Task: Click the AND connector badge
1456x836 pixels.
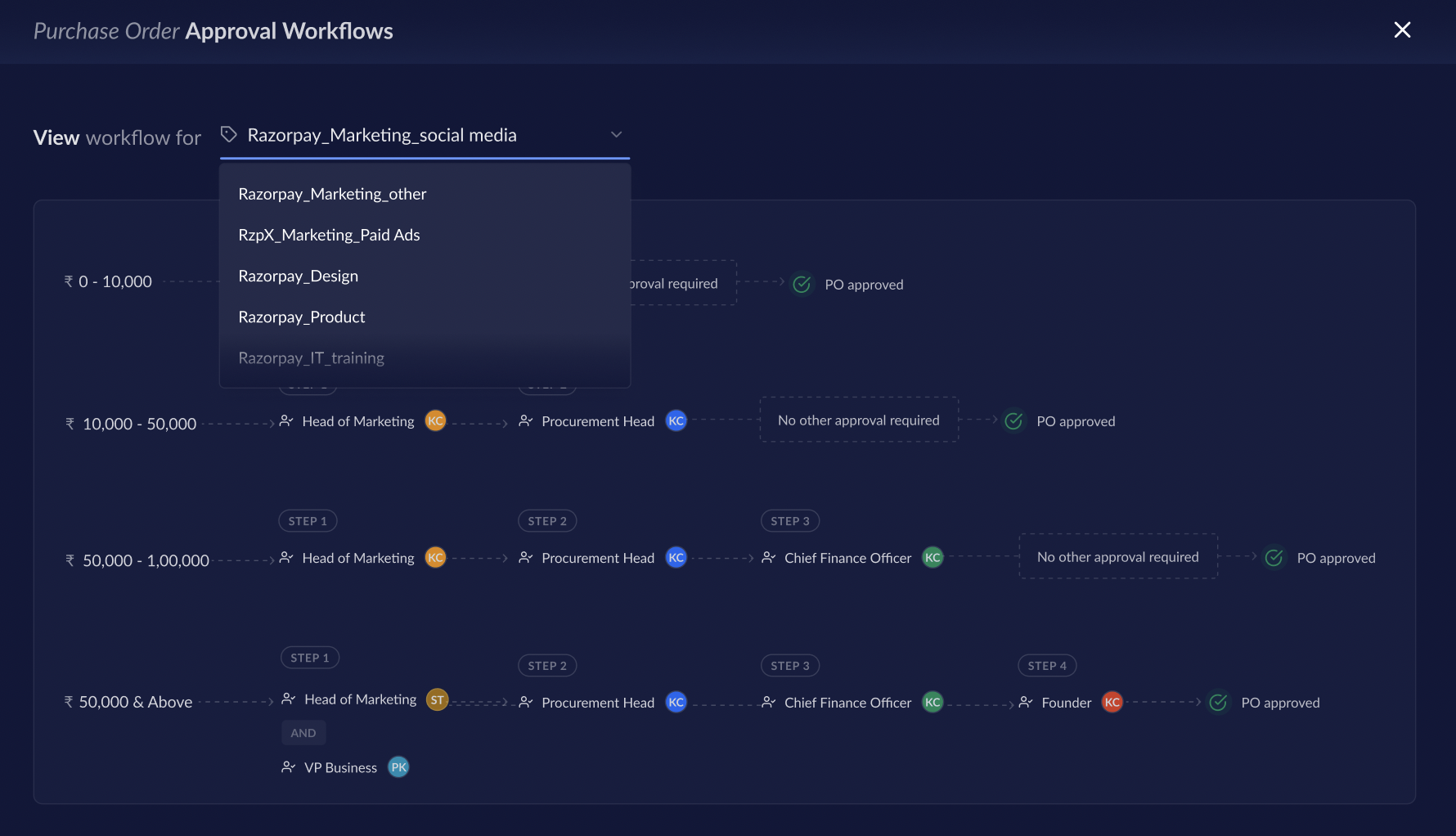Action: point(303,733)
